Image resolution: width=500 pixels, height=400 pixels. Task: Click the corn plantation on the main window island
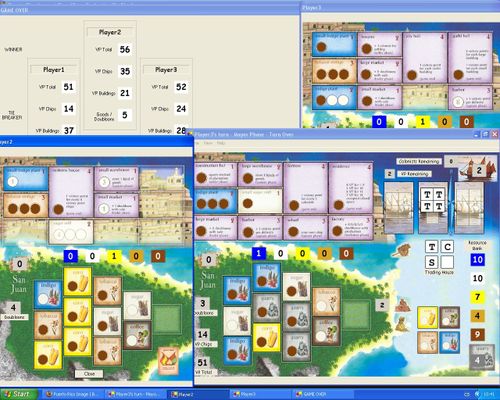click(x=267, y=337)
